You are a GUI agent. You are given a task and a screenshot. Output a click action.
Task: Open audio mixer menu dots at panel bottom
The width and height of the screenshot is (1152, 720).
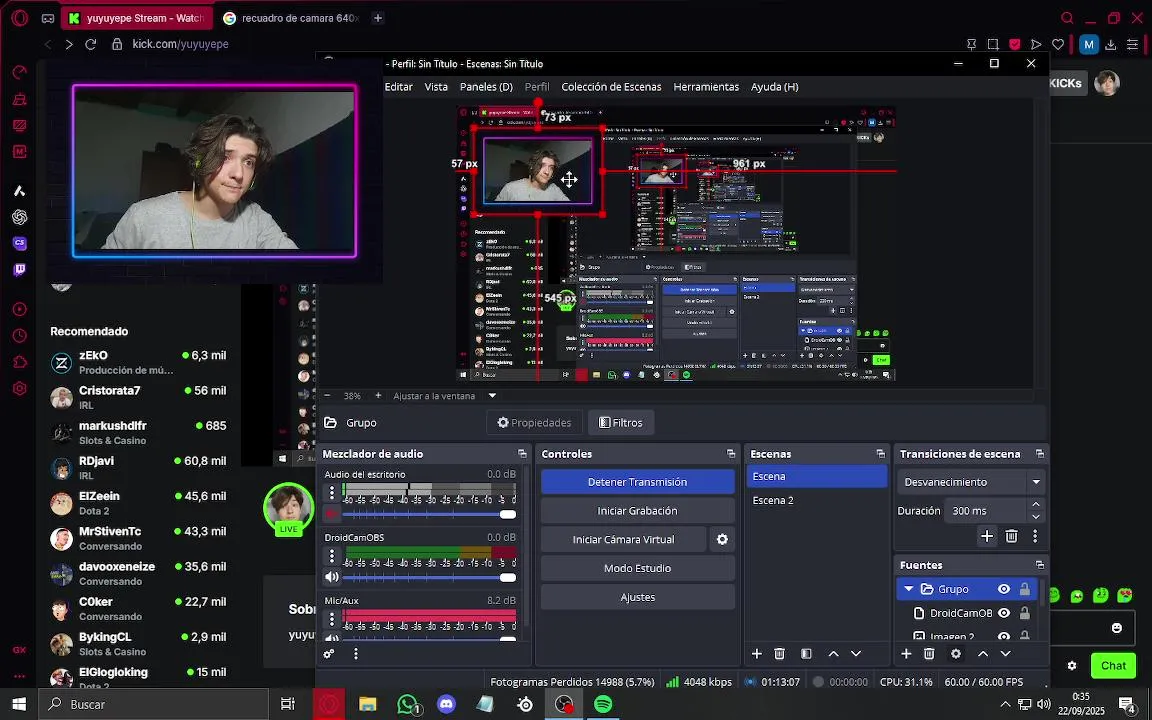pyautogui.click(x=356, y=653)
